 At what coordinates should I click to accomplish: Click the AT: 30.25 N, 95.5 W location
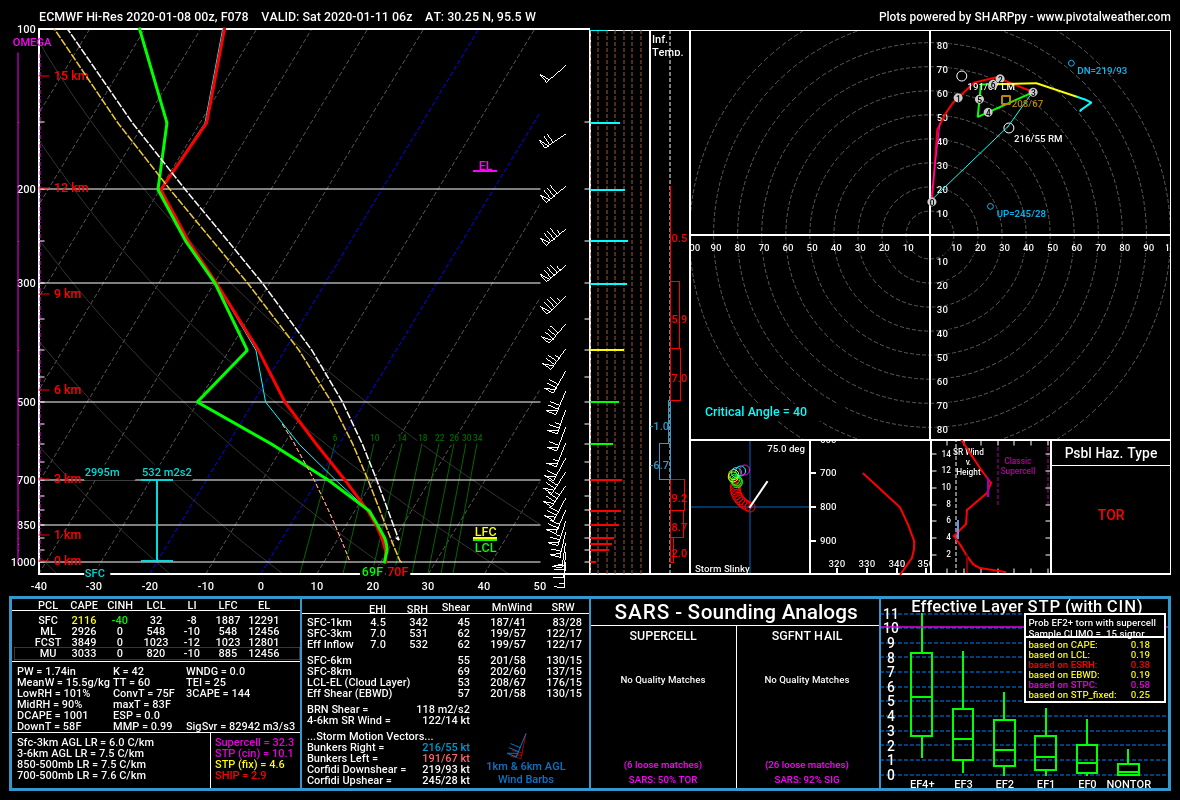coord(480,17)
